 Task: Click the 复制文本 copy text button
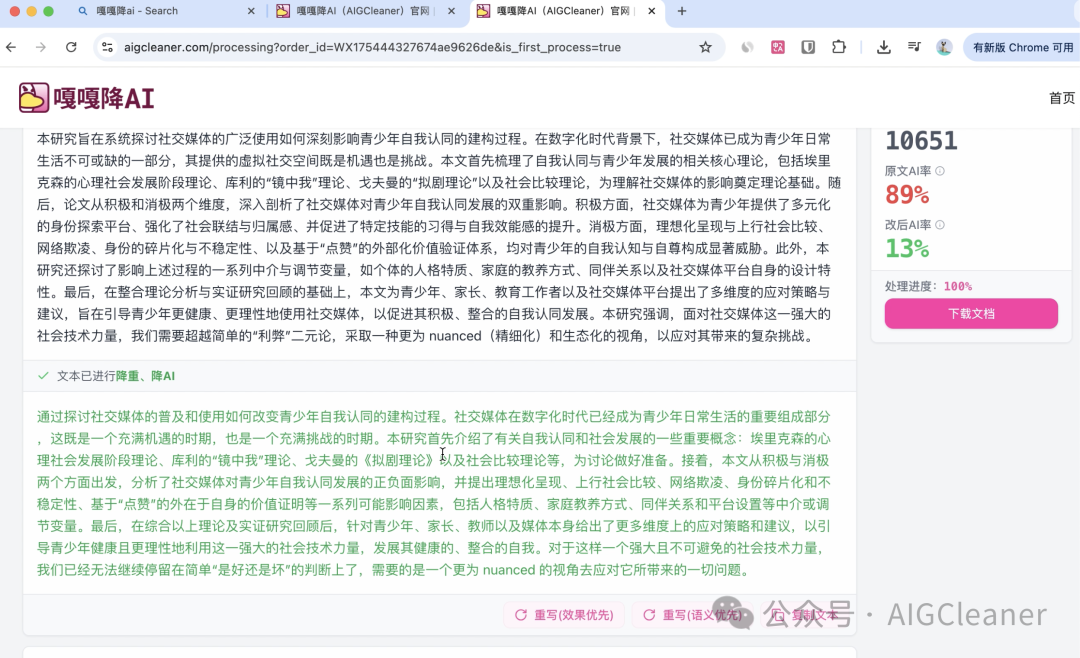806,614
